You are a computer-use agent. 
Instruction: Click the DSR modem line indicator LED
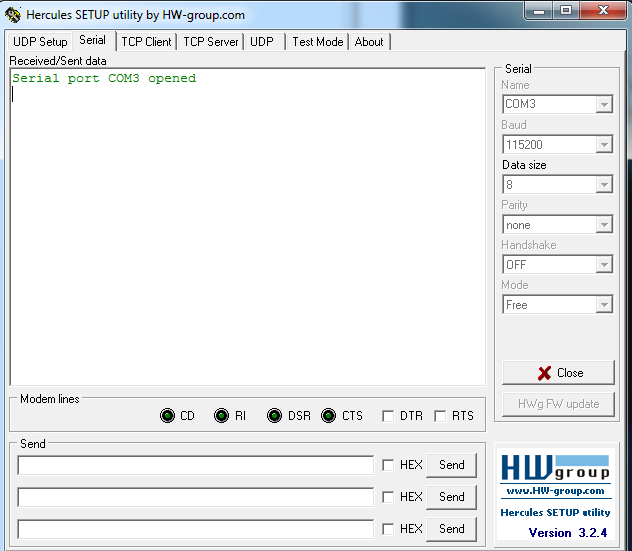pos(274,416)
